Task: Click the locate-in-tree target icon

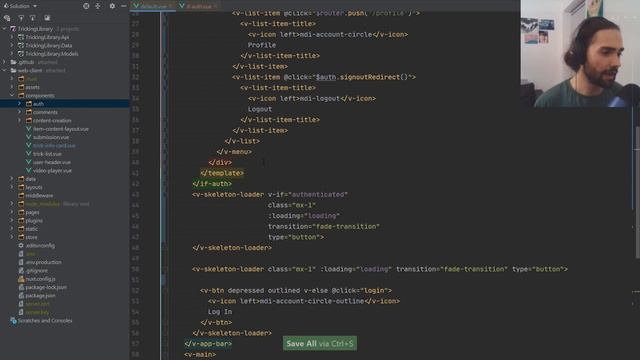Action: coord(86,6)
